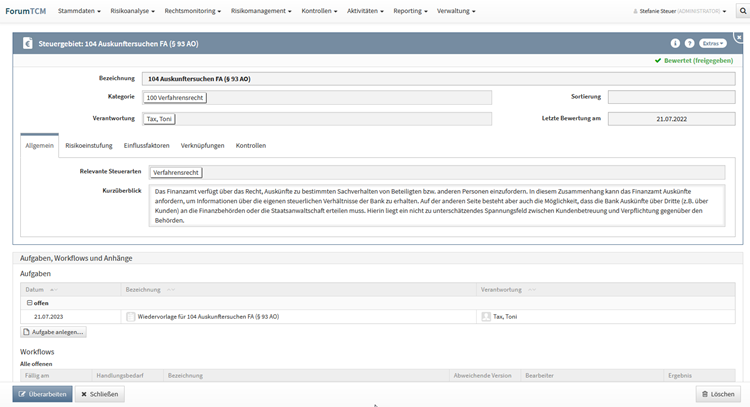This screenshot has height=407, width=750.
Task: Open the Extras dropdown
Action: click(x=712, y=44)
